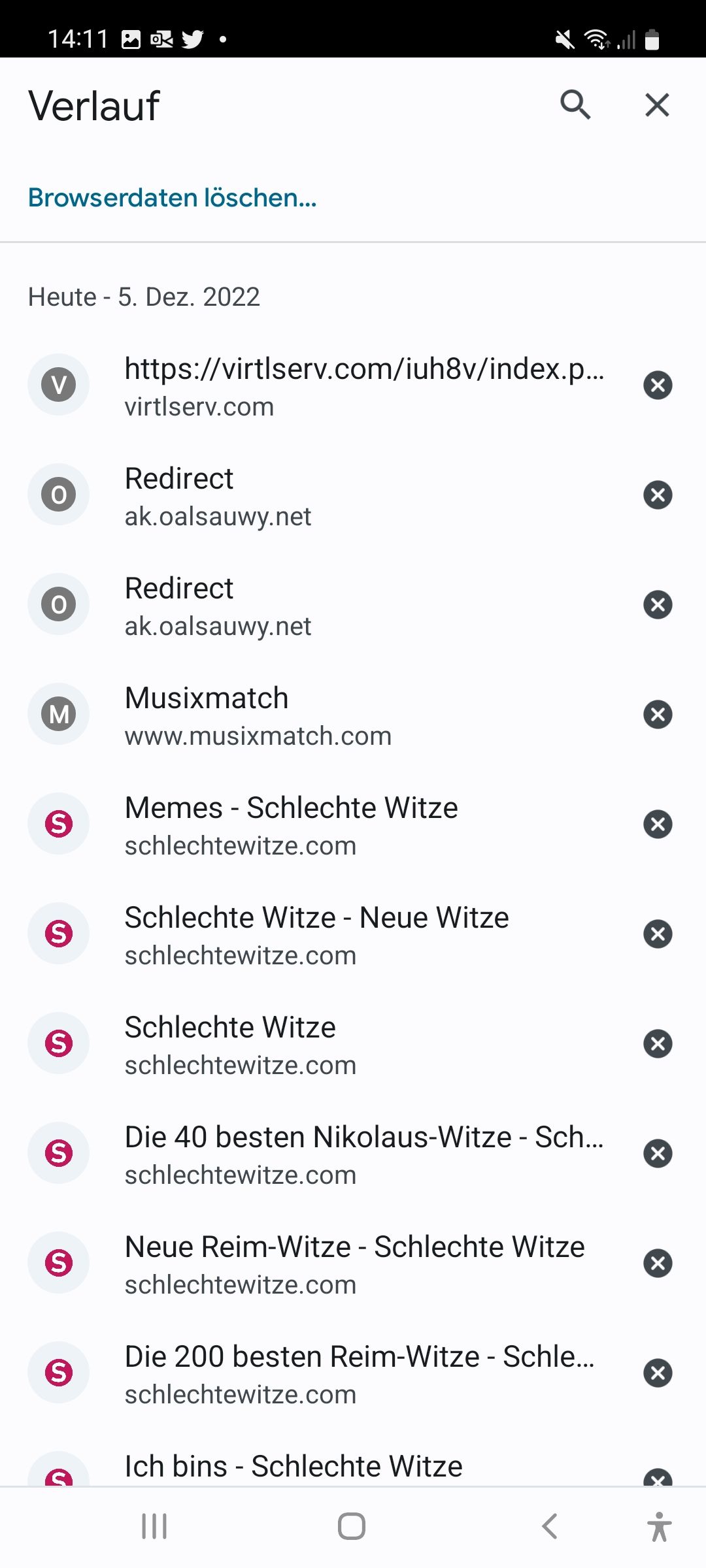Tap Browserdaten löschen link
Screen dimensions: 706x1568
[173, 197]
